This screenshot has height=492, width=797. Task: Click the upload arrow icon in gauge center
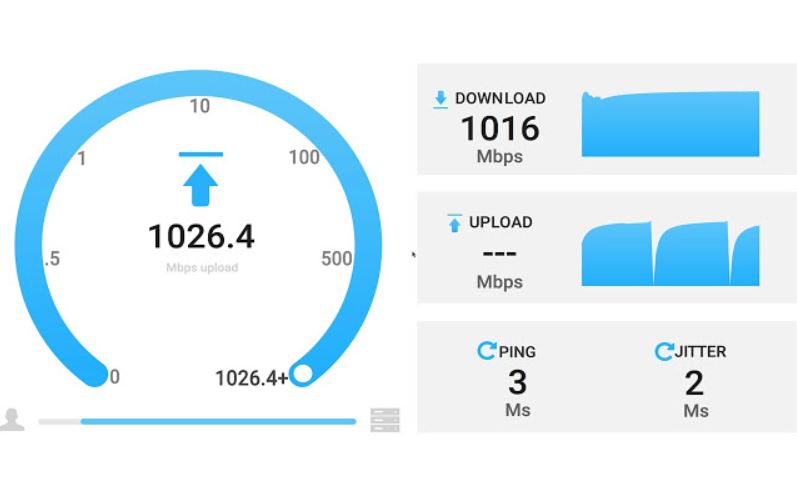201,179
